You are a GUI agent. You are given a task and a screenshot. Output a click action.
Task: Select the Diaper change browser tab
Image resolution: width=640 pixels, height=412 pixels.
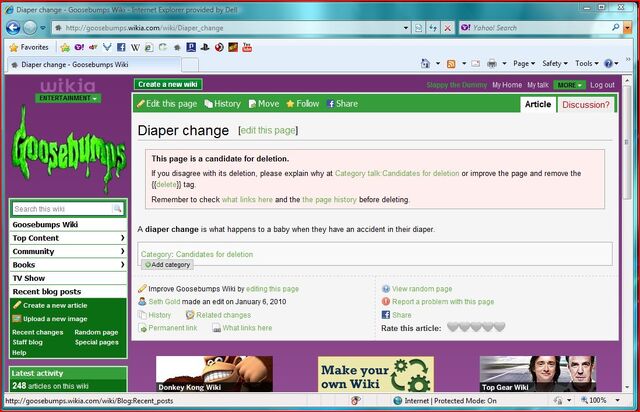(94, 65)
